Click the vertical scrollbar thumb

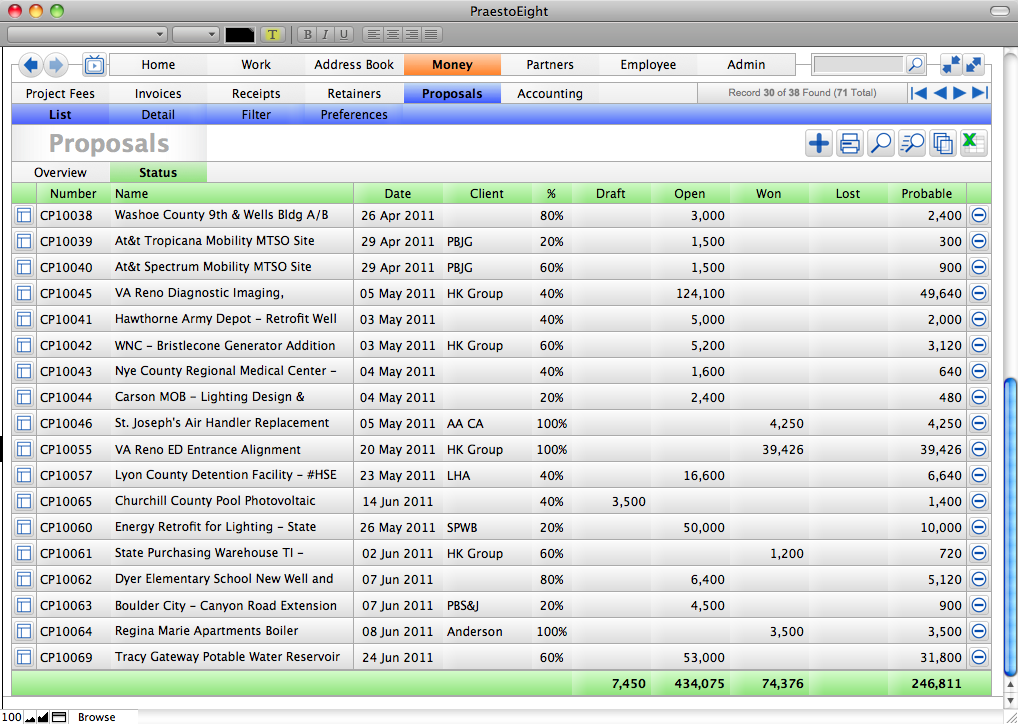click(x=1010, y=528)
